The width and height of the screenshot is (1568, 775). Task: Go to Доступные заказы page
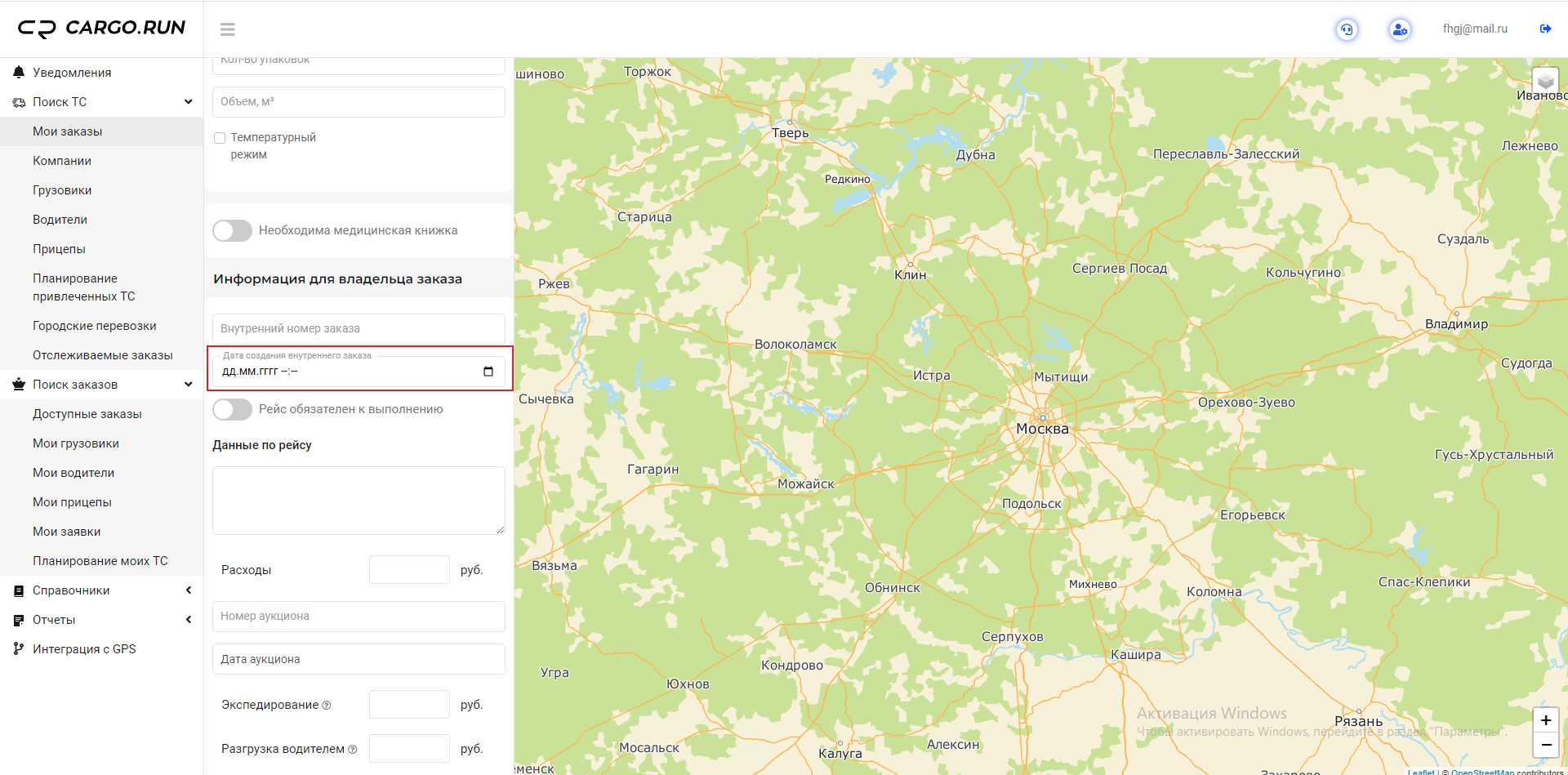[87, 414]
